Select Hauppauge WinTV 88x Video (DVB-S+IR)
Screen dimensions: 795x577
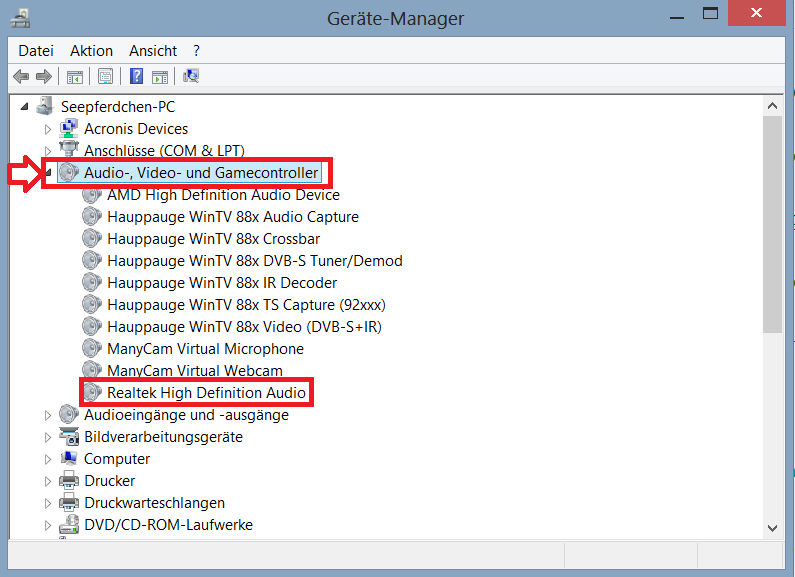(x=244, y=327)
